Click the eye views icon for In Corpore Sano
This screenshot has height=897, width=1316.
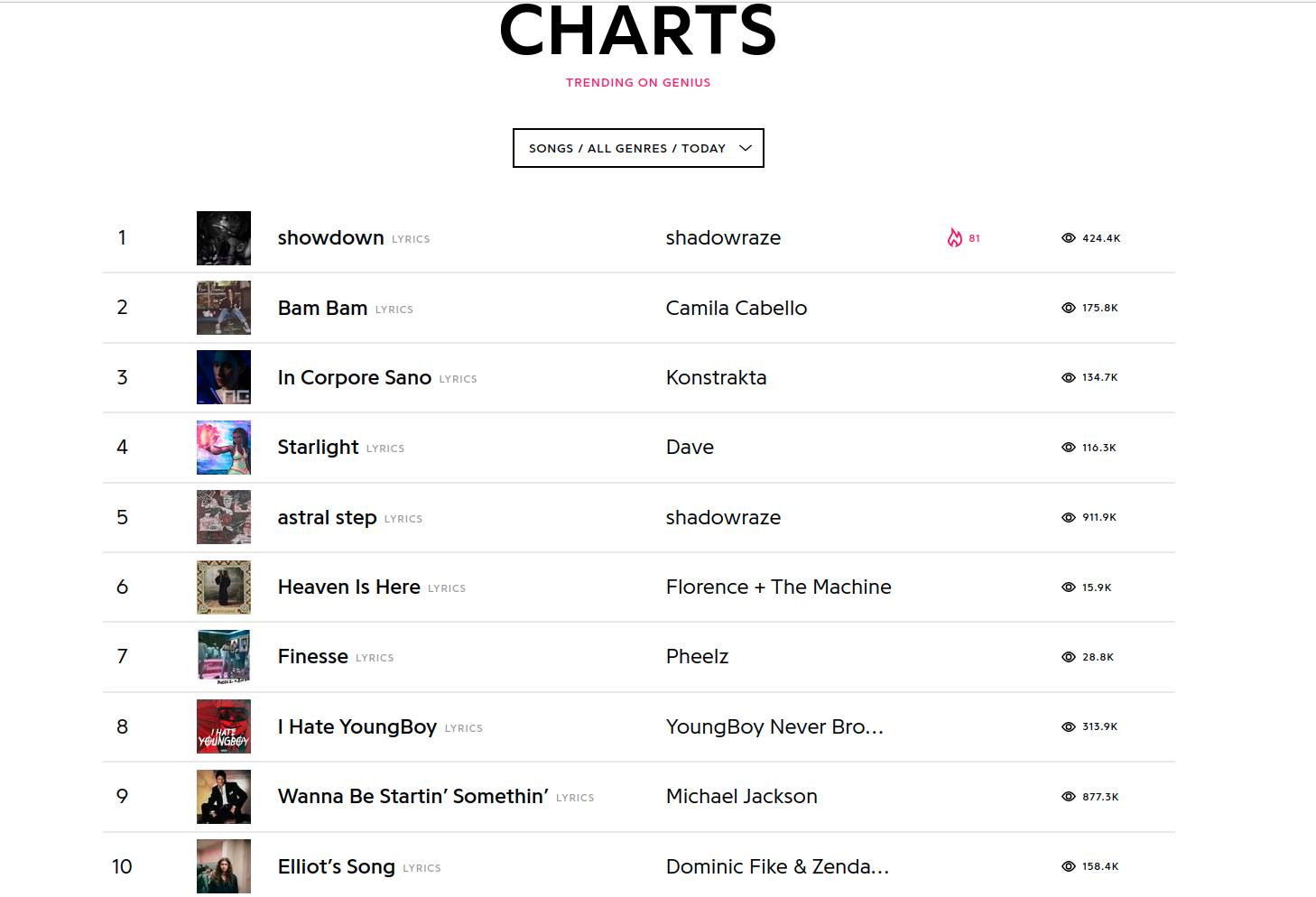[1069, 377]
